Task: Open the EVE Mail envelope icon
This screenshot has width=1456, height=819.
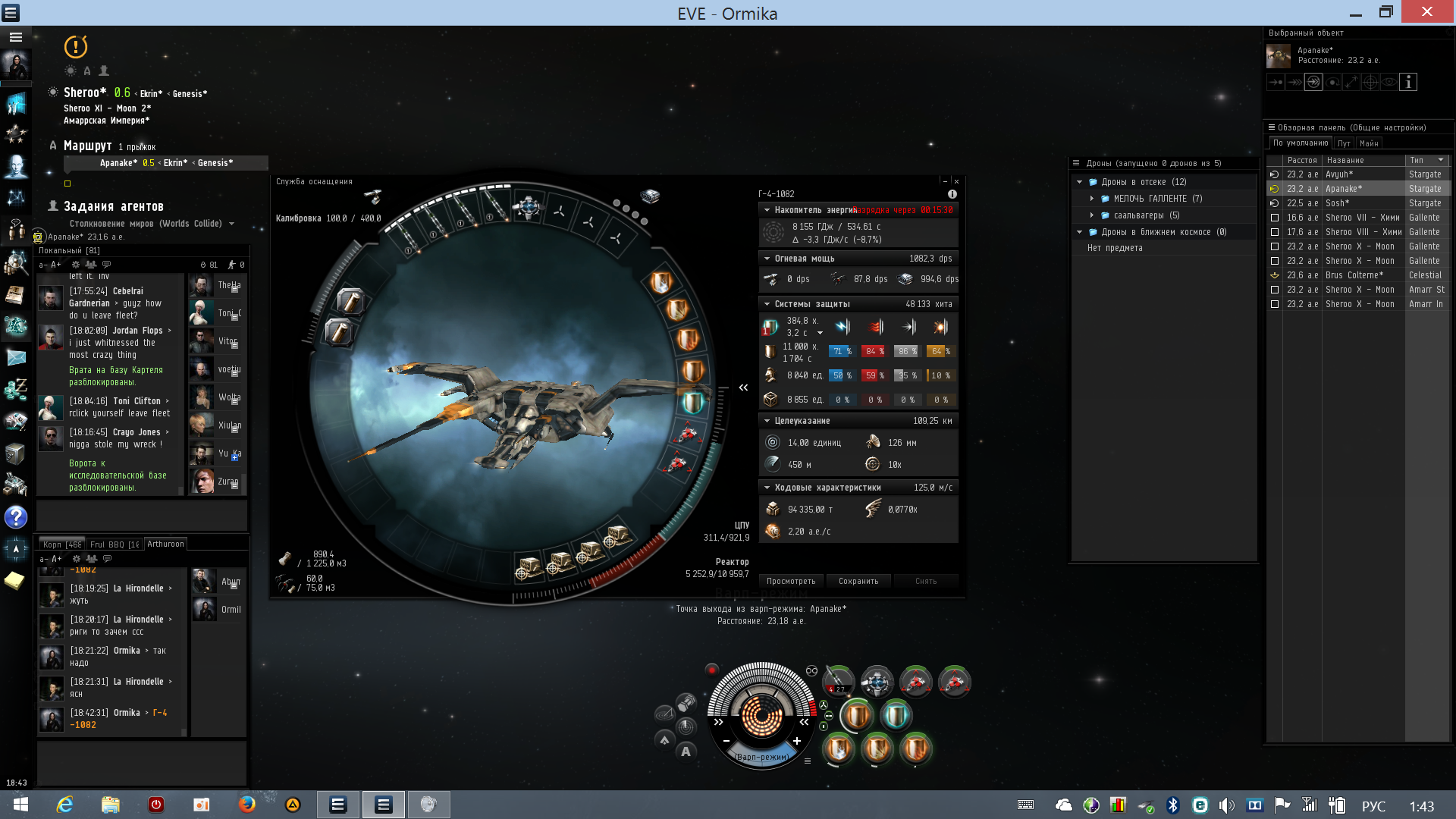Action: pos(16,357)
